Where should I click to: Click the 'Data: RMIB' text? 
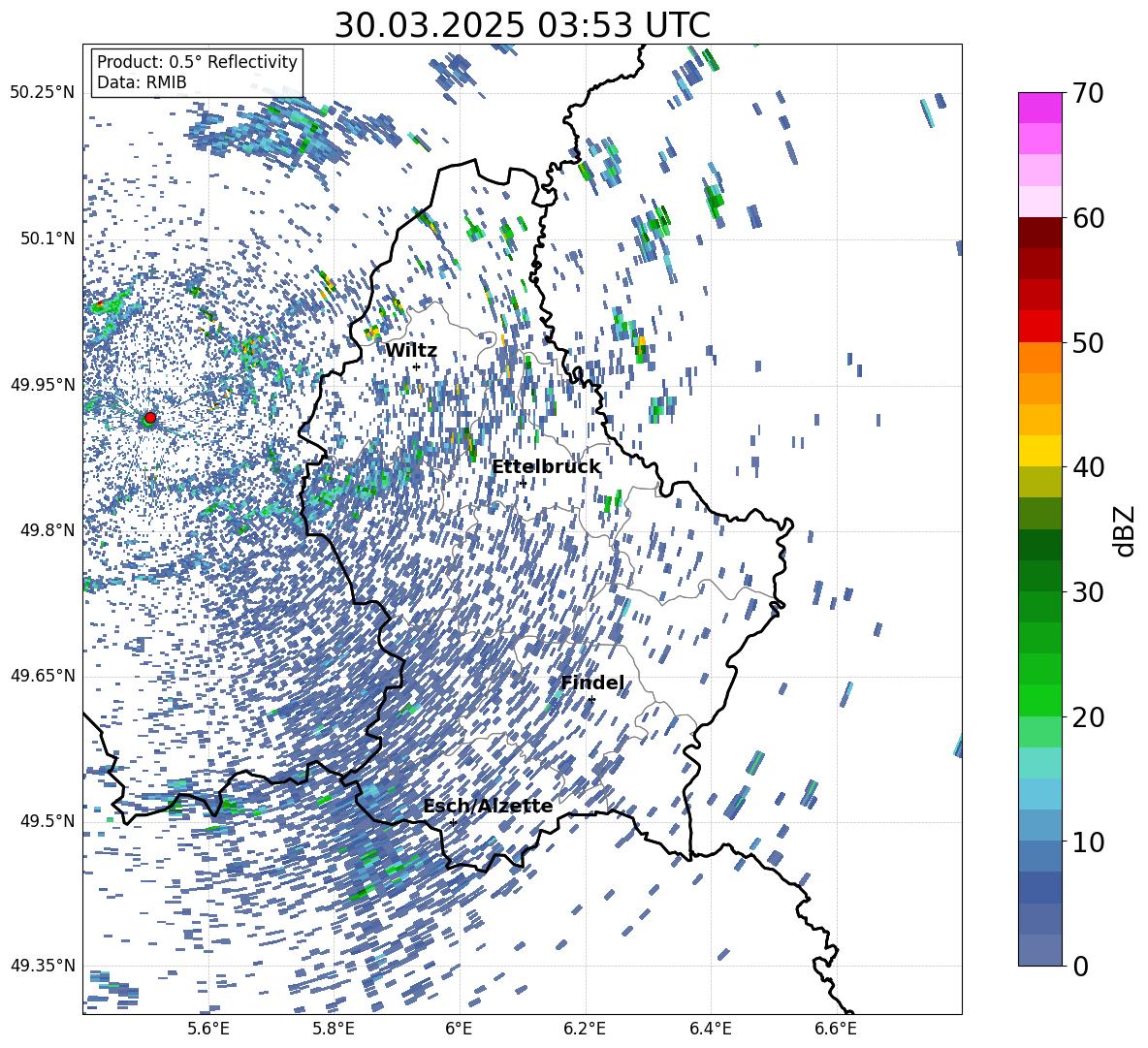[x=142, y=82]
